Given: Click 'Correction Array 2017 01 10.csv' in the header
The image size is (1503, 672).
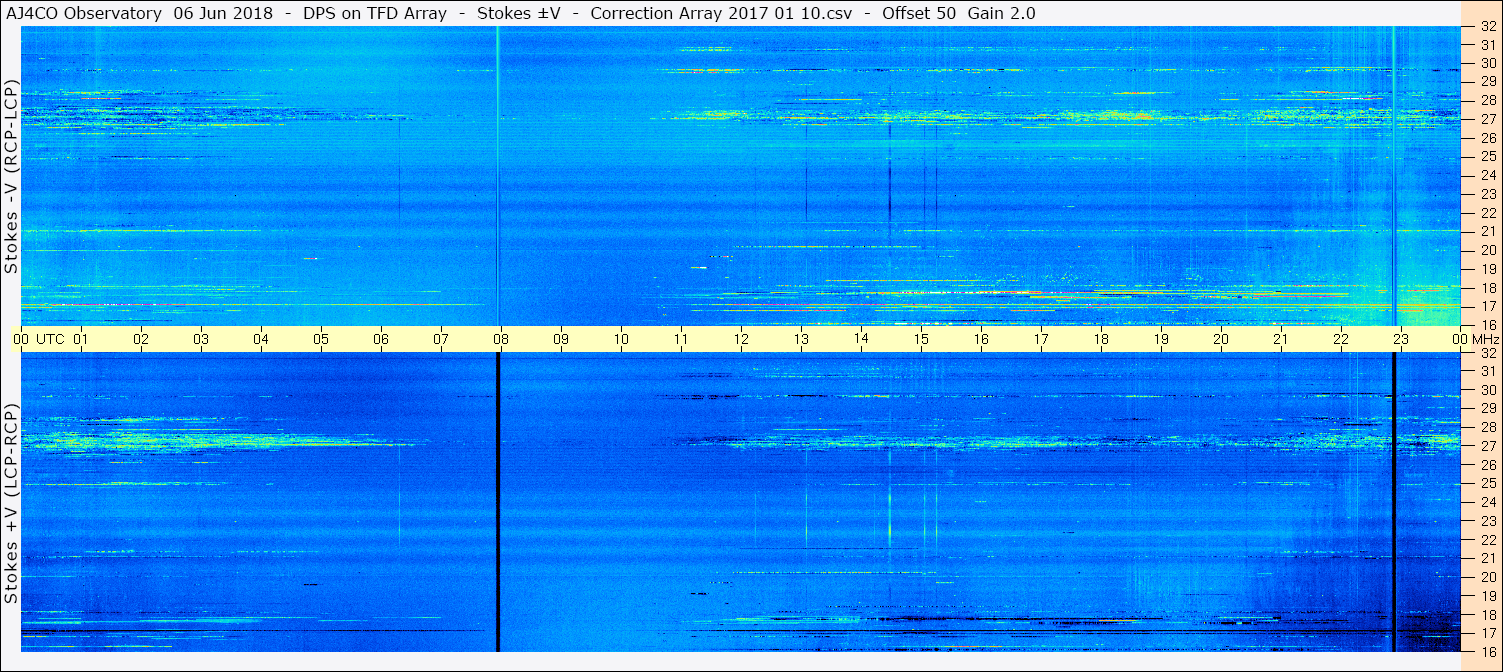Looking at the screenshot, I should [x=720, y=13].
